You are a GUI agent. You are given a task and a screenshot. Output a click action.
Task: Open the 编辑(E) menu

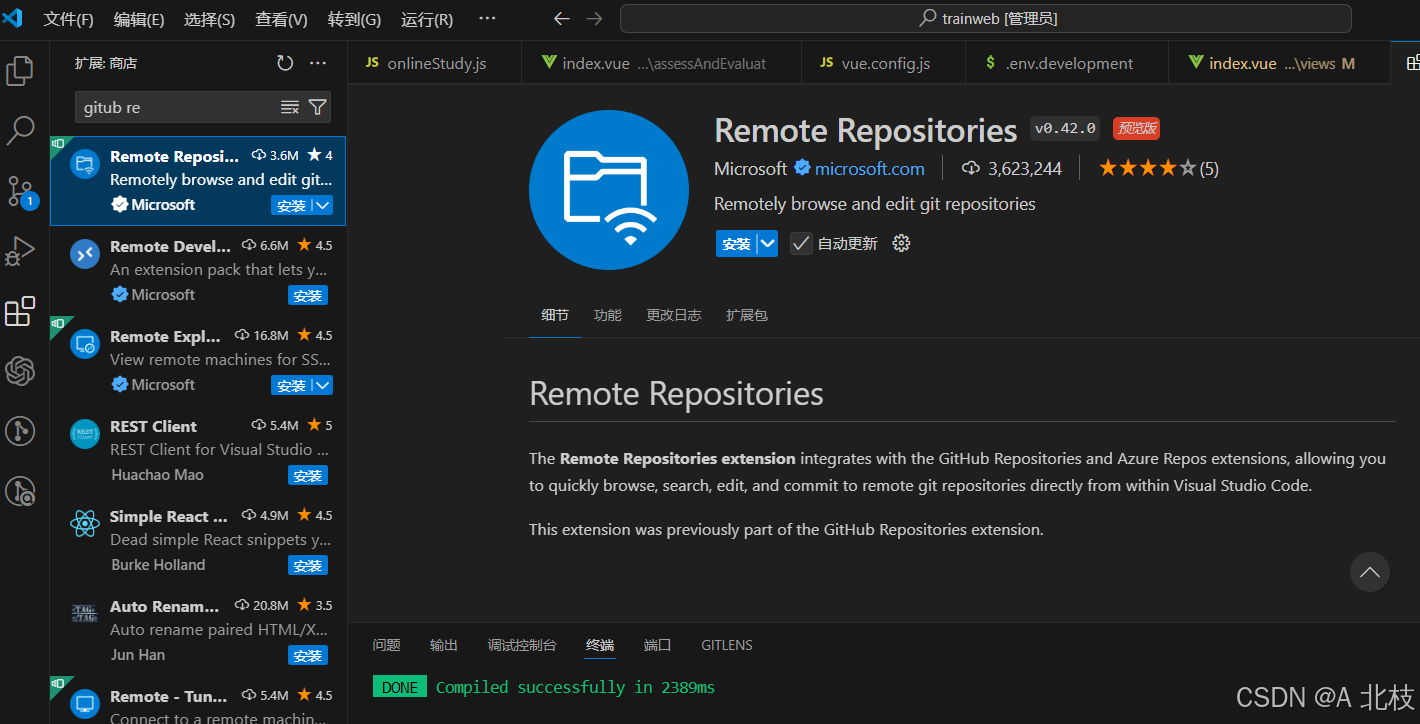coord(139,19)
